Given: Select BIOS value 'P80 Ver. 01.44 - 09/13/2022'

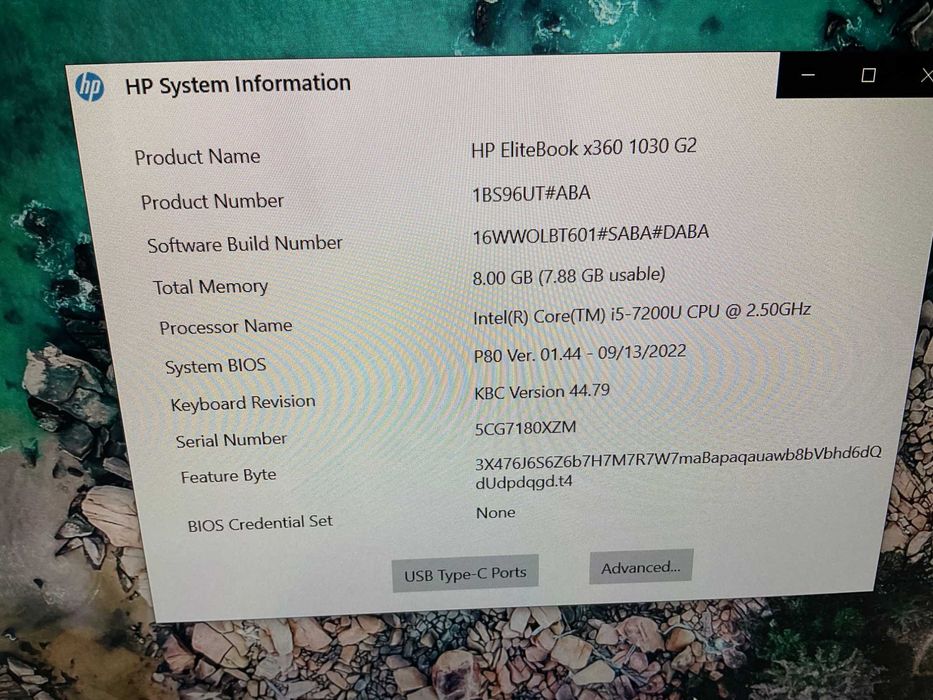Looking at the screenshot, I should coord(580,354).
